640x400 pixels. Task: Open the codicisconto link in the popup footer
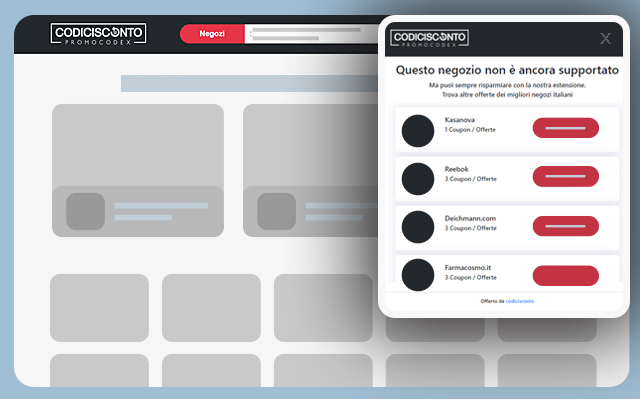520,301
